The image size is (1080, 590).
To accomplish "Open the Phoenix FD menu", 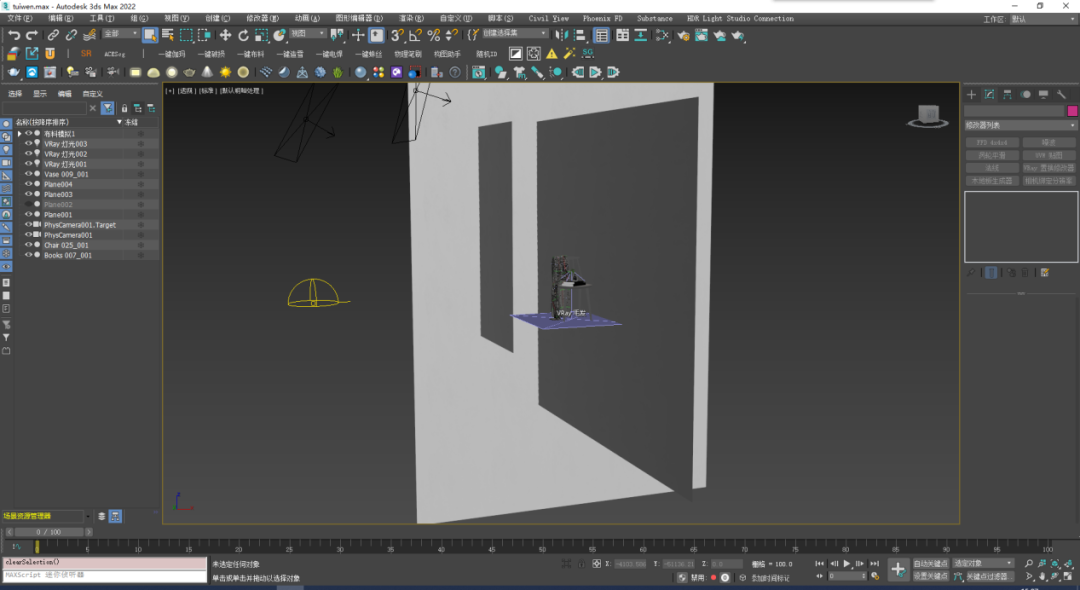I will (x=602, y=18).
